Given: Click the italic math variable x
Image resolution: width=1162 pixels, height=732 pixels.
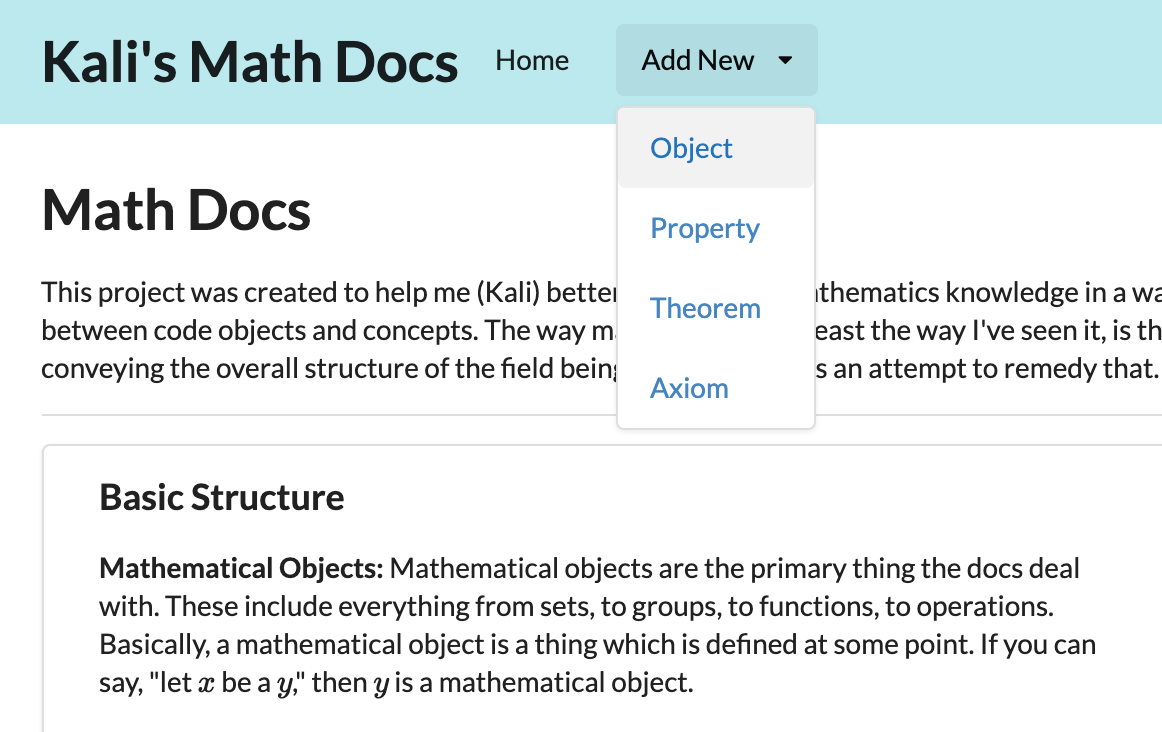Looking at the screenshot, I should 207,683.
